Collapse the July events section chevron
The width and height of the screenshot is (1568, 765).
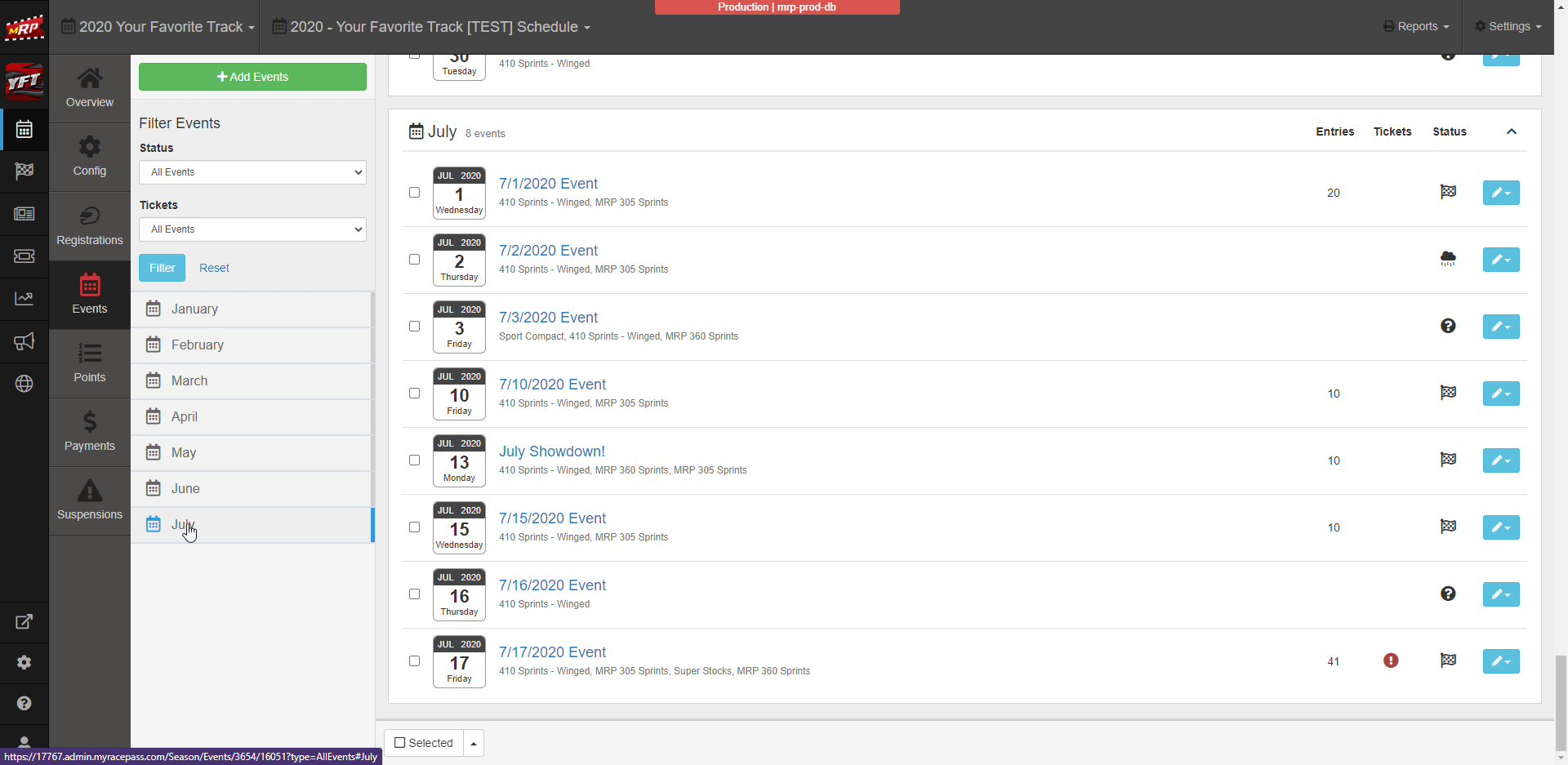(1512, 131)
